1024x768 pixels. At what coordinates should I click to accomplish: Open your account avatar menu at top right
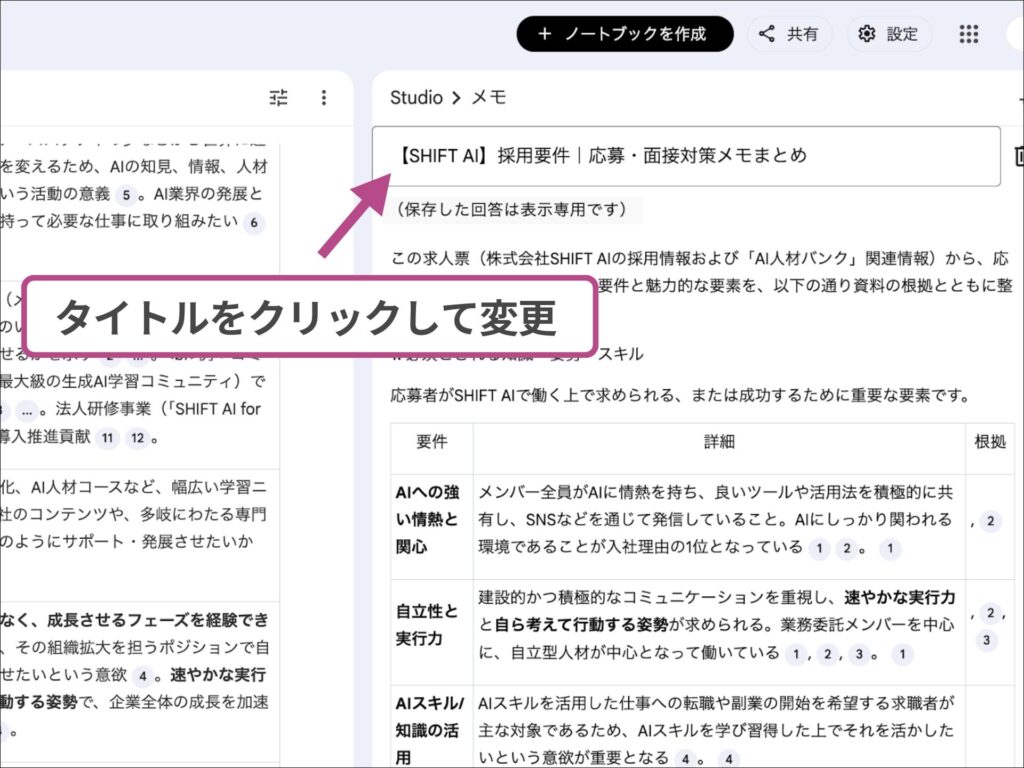(1016, 33)
